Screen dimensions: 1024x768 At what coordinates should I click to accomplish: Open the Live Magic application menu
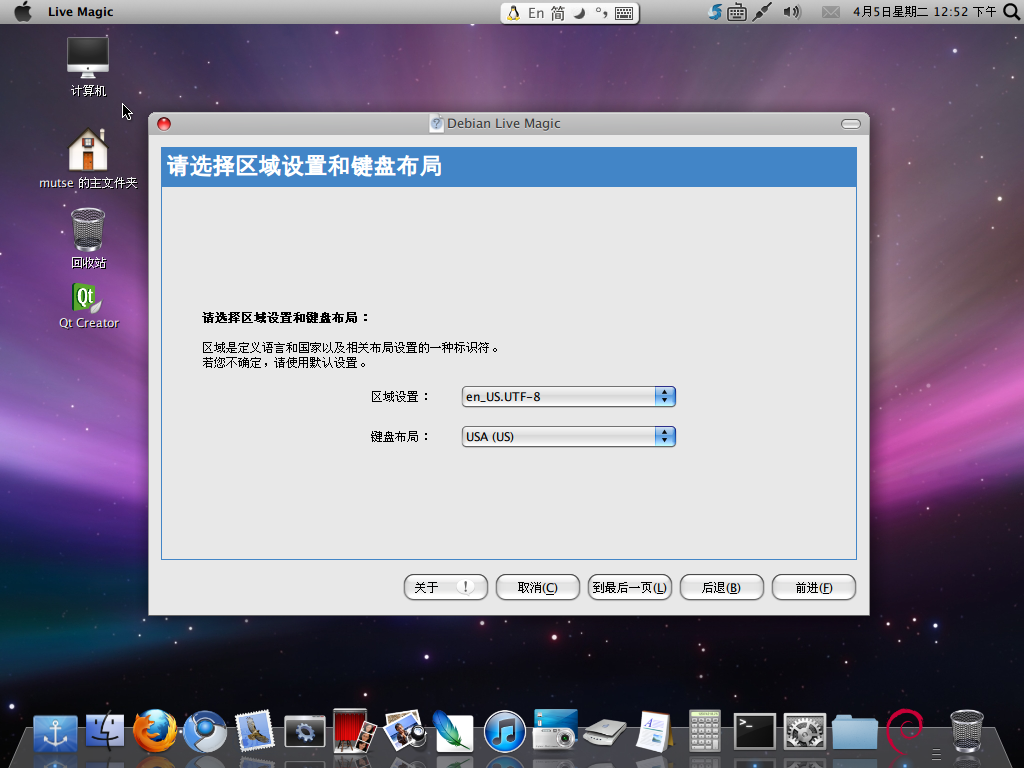80,12
